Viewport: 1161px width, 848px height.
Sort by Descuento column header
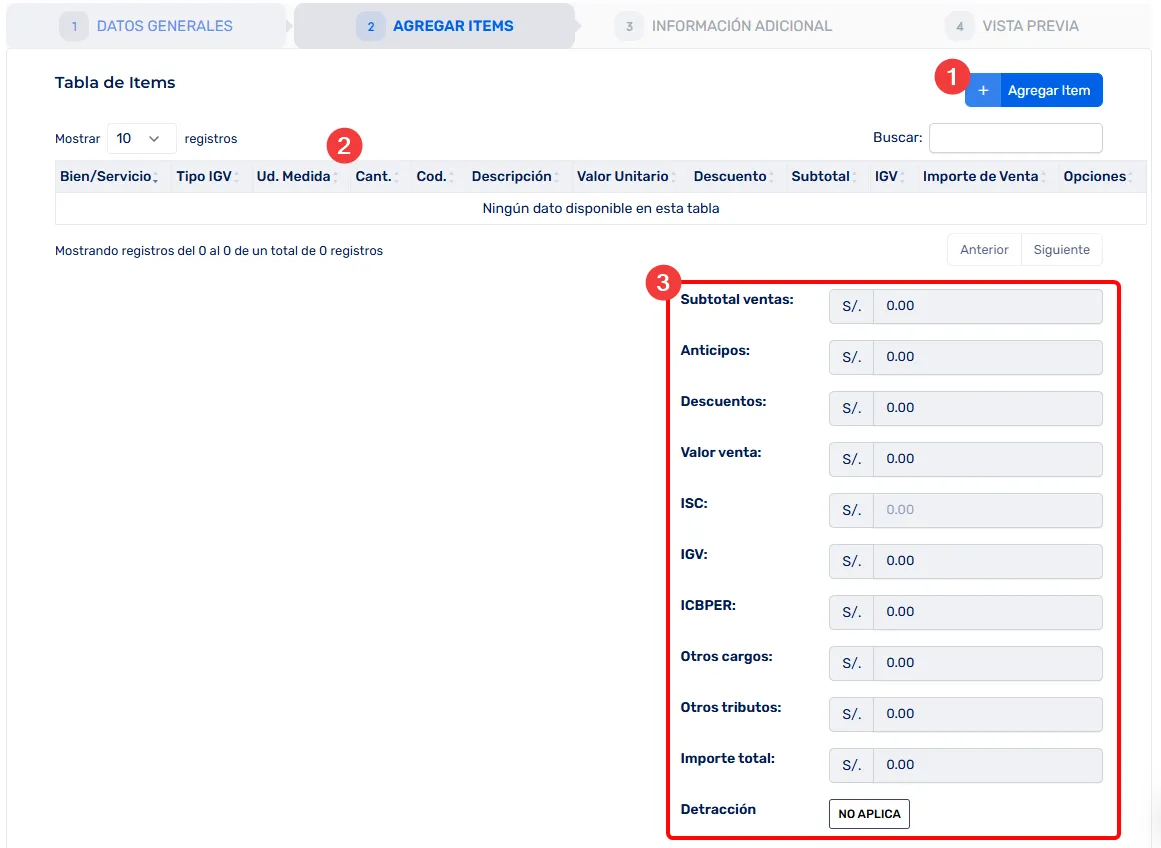[730, 176]
